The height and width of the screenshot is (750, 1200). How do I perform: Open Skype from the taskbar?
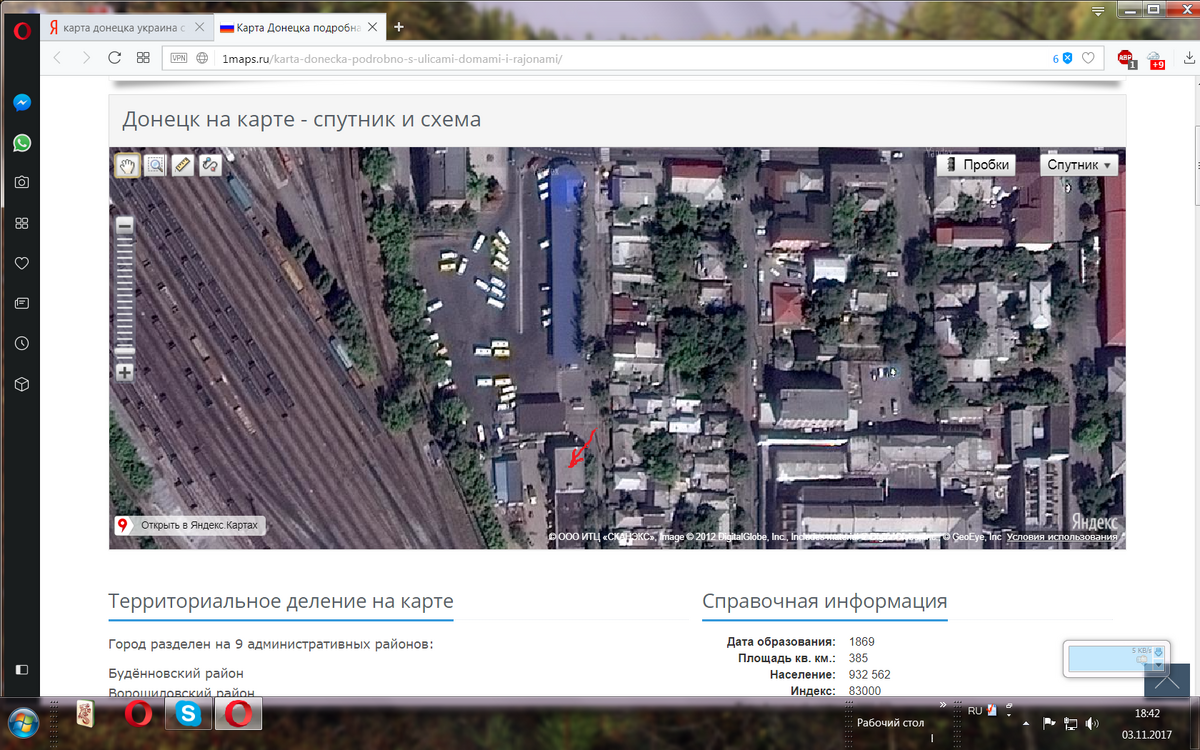[x=187, y=714]
